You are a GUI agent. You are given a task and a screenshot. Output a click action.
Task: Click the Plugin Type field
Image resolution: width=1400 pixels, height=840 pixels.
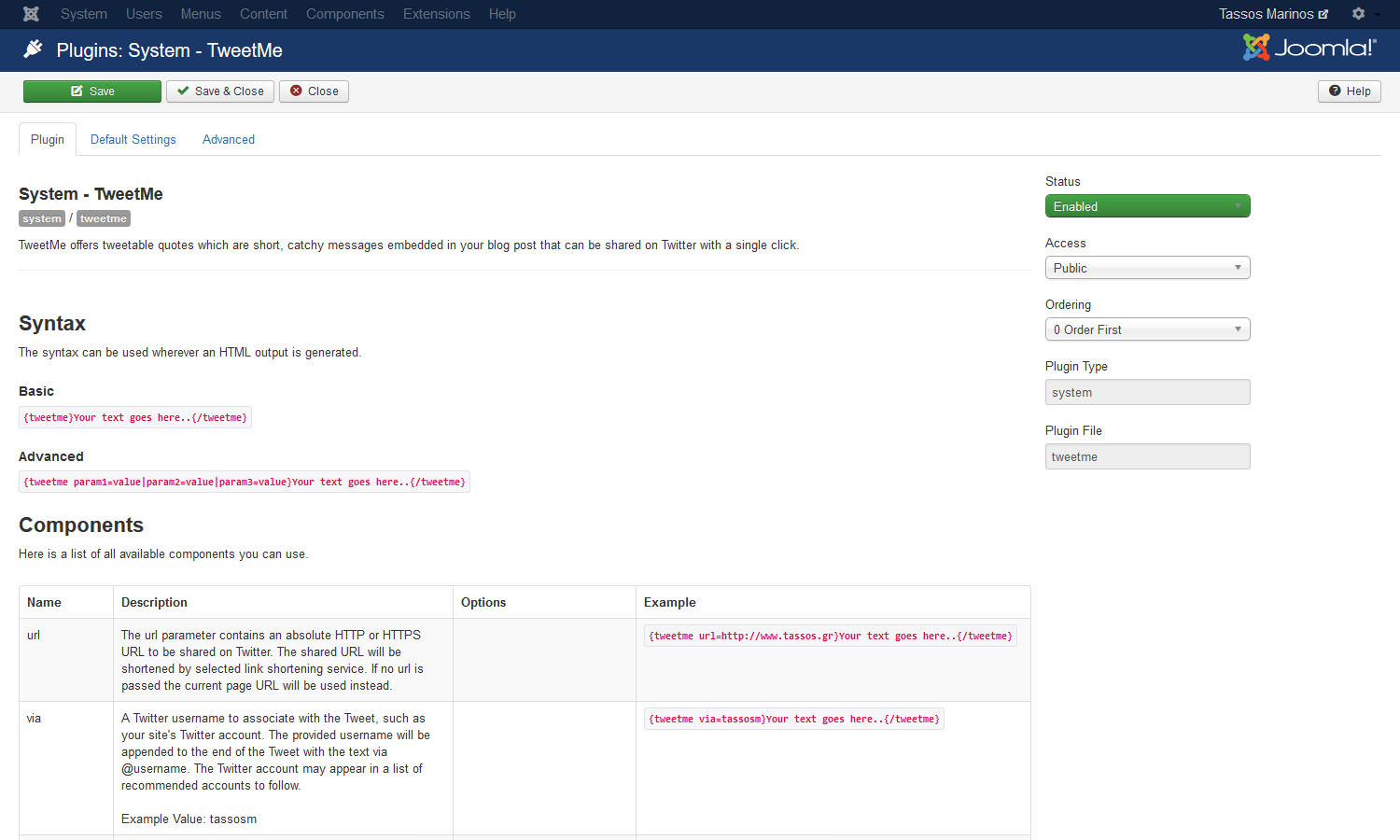(1148, 392)
